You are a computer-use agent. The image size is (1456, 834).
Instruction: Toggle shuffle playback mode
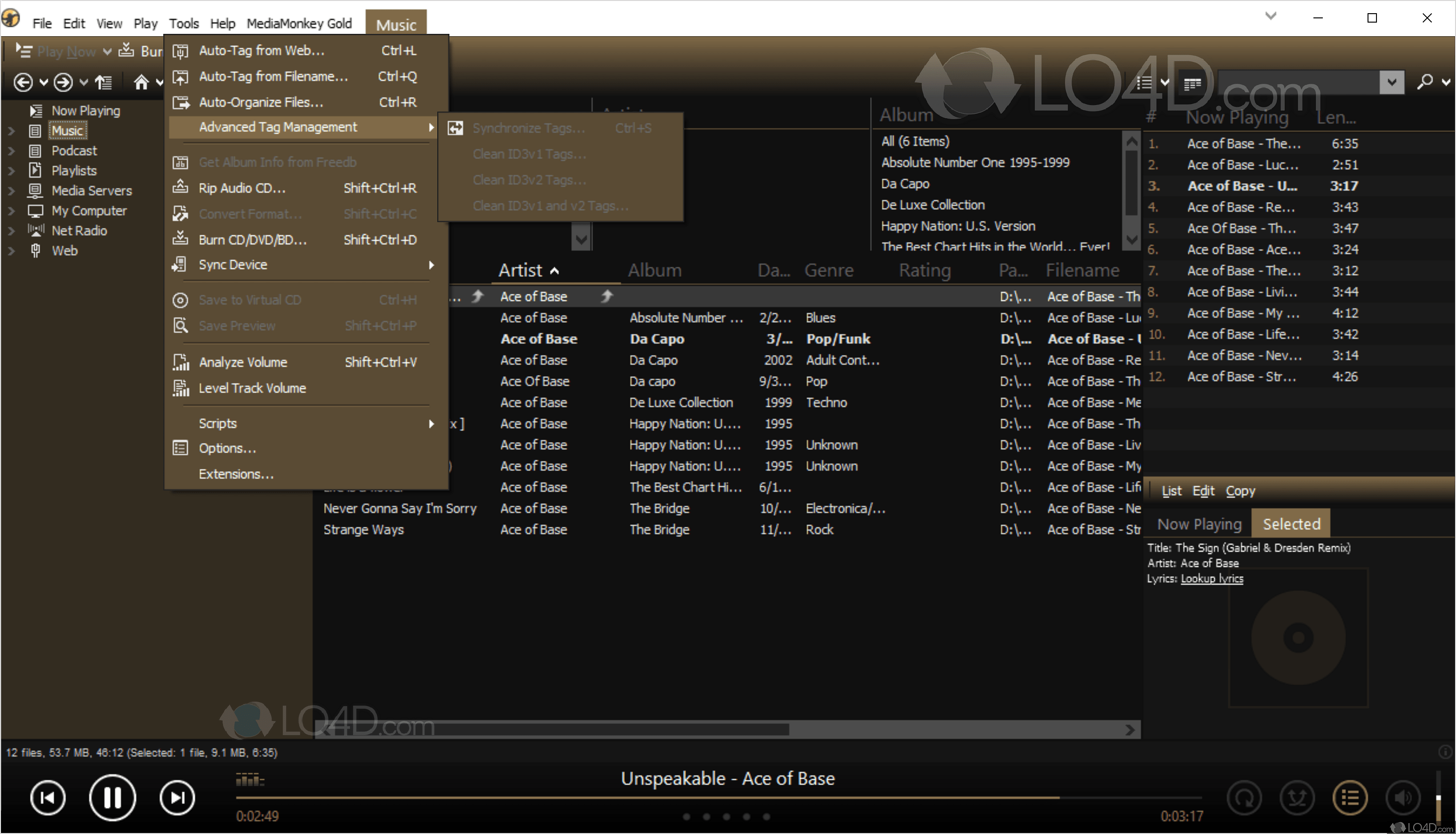pyautogui.click(x=1297, y=797)
